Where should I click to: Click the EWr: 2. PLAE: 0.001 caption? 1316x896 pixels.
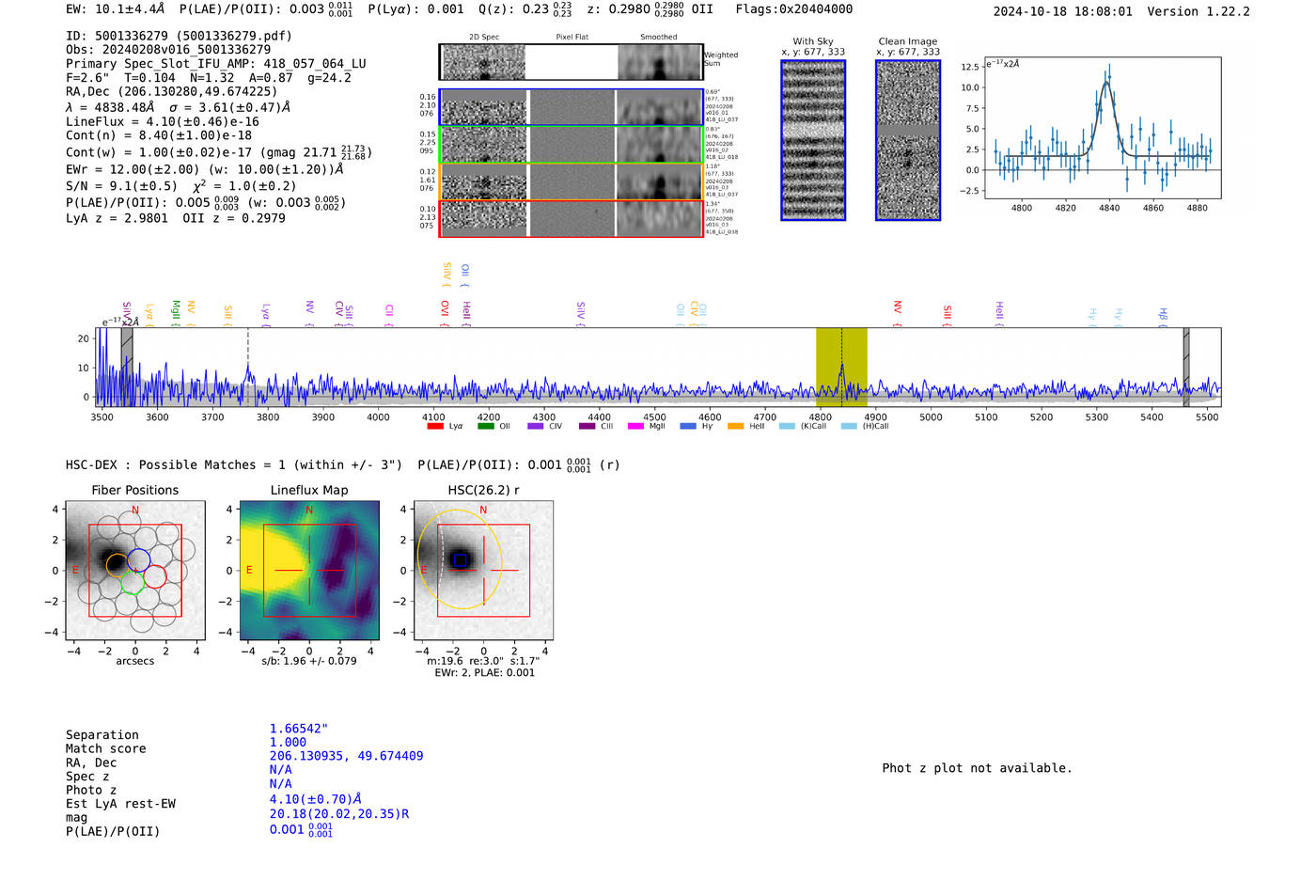click(484, 673)
